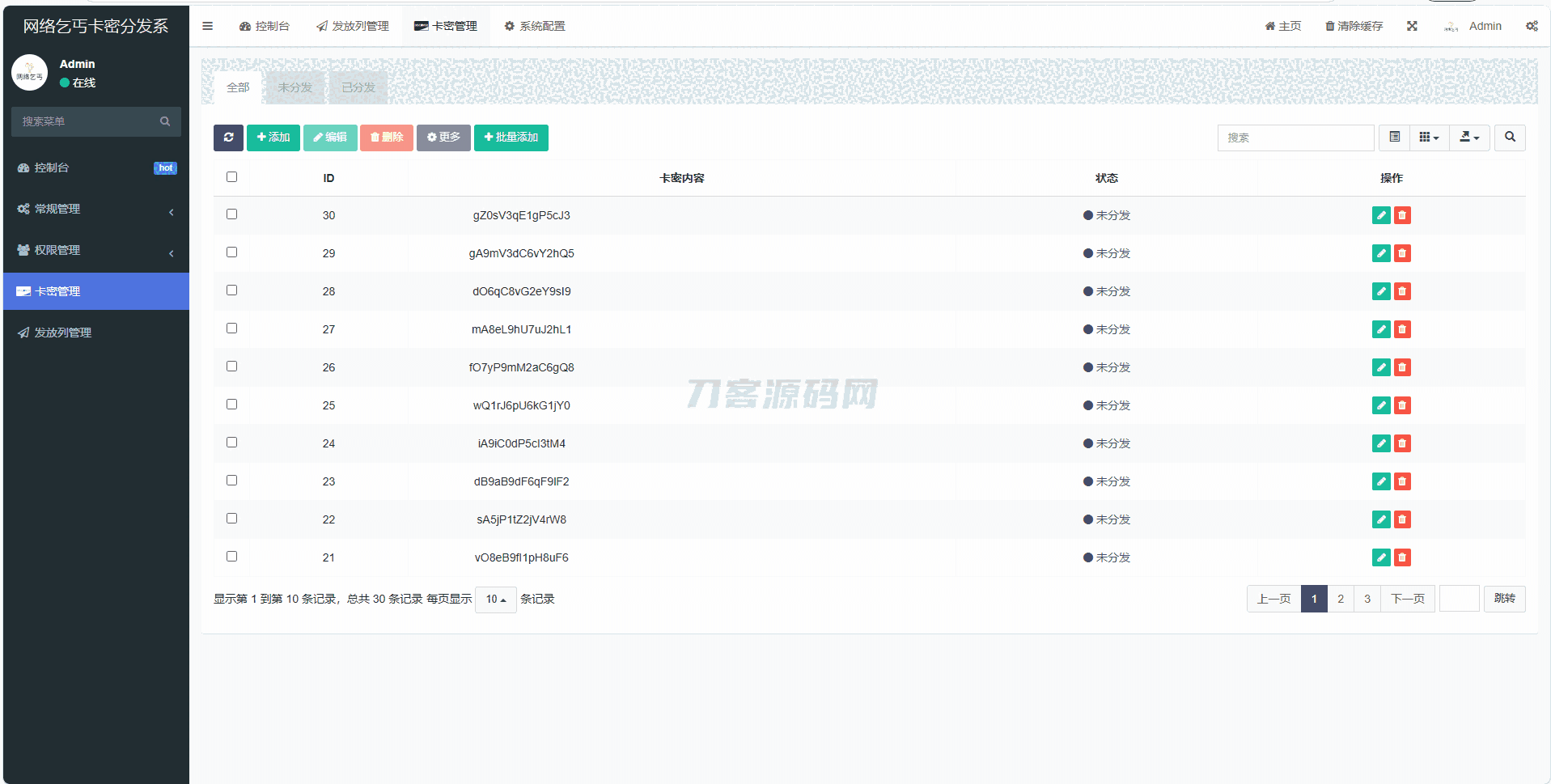Select the checkbox for row ID 29

pos(232,252)
